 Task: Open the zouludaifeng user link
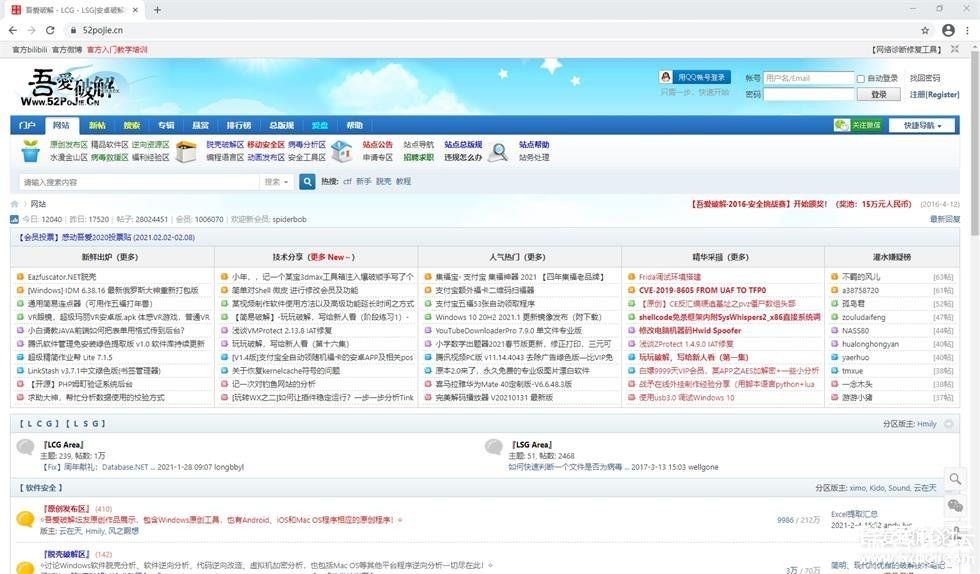click(864, 317)
